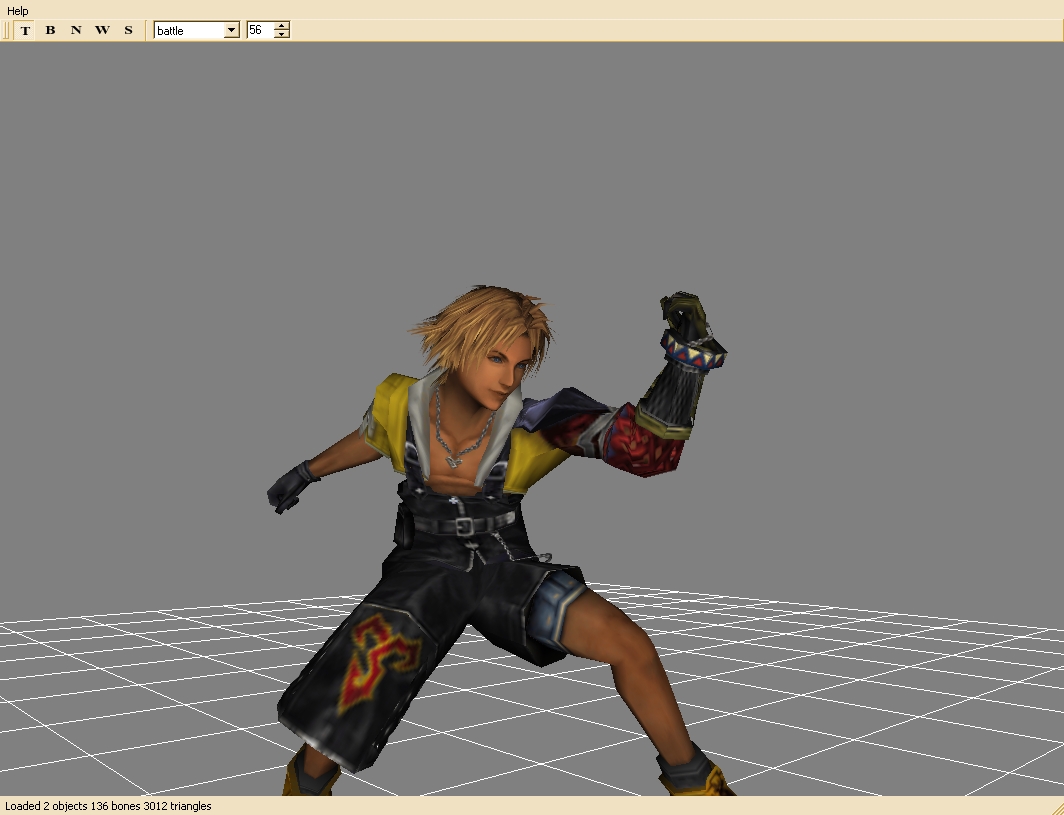The width and height of the screenshot is (1064, 815).
Task: Focus the frame number field showing 56
Action: (261, 30)
